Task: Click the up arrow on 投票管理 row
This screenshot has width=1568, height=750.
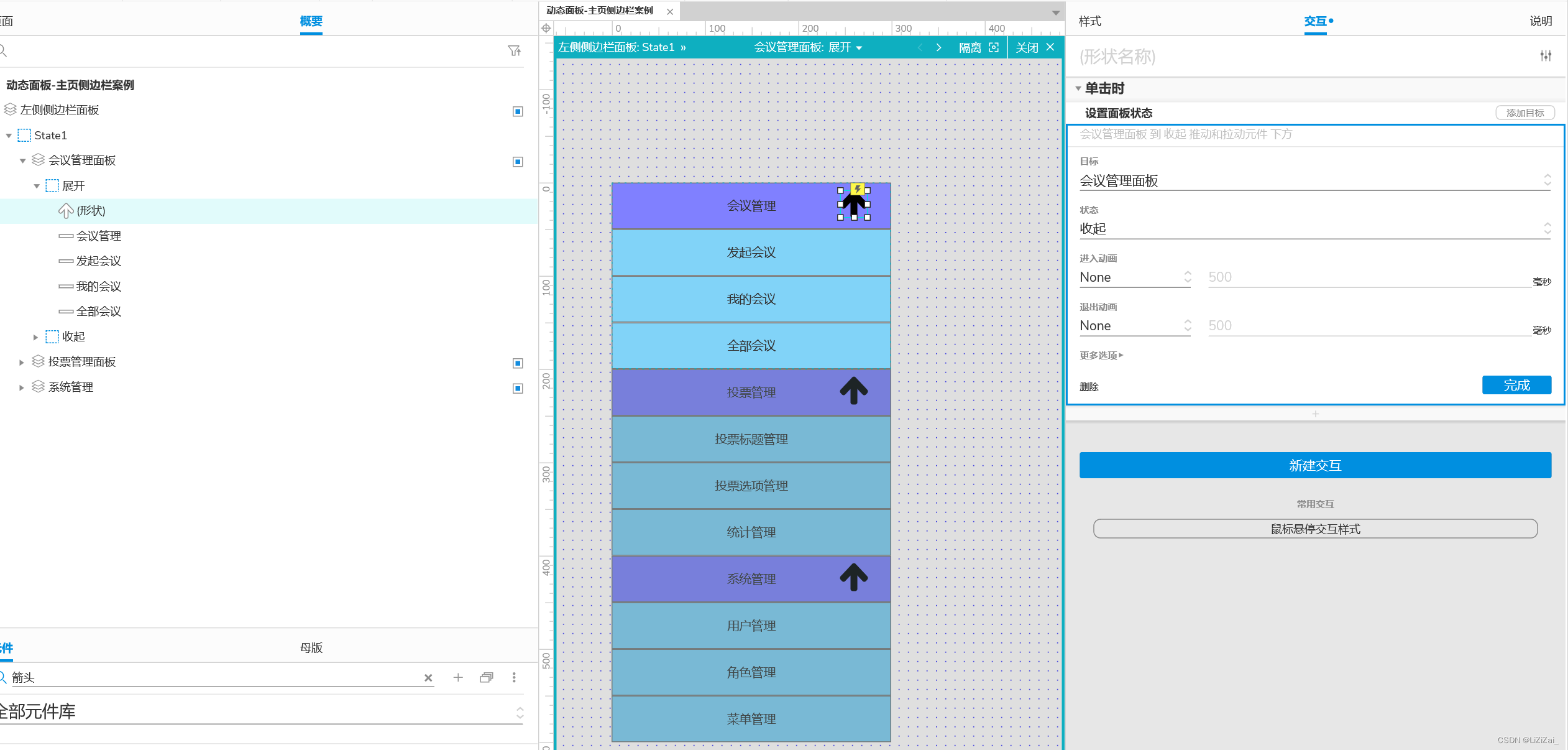Action: [x=853, y=391]
